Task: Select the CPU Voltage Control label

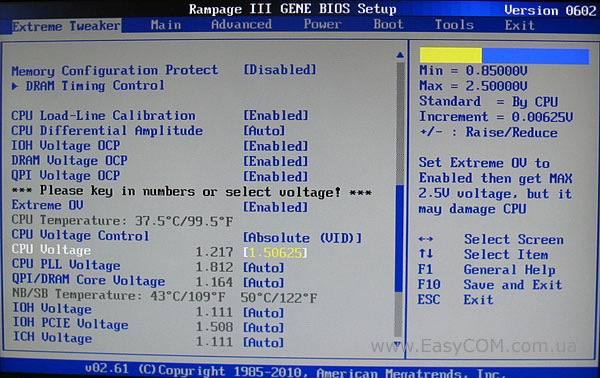Action: (x=80, y=235)
